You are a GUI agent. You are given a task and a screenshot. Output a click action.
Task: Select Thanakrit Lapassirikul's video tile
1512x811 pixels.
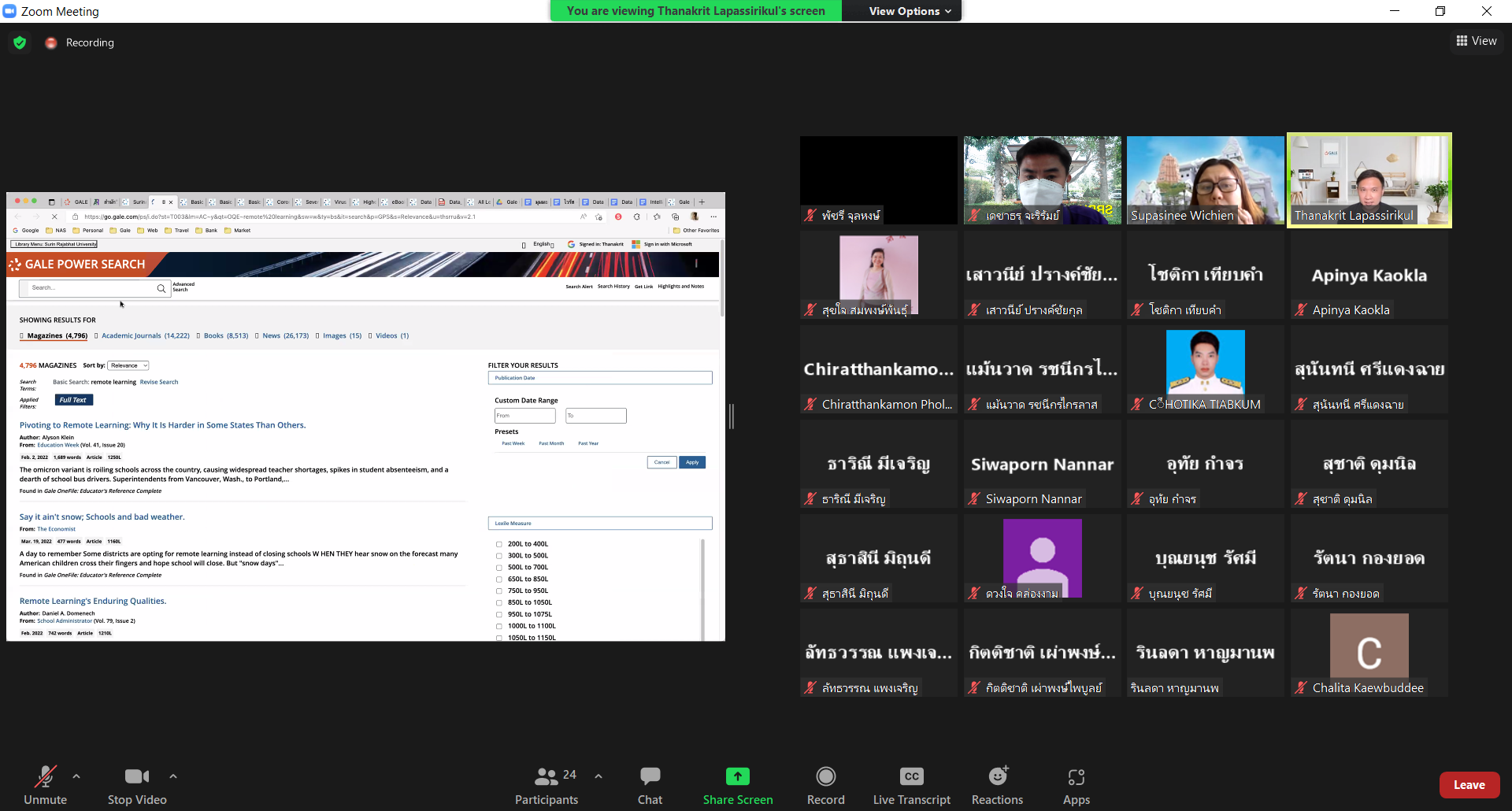tap(1369, 180)
